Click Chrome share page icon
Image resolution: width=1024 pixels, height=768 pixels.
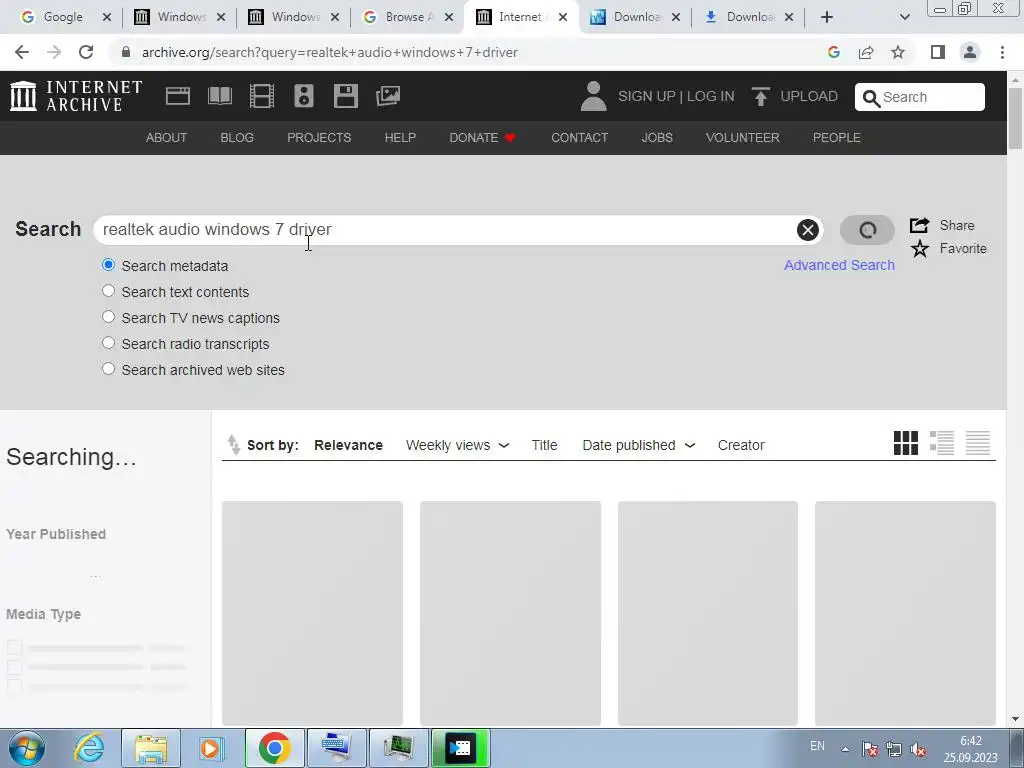point(866,52)
